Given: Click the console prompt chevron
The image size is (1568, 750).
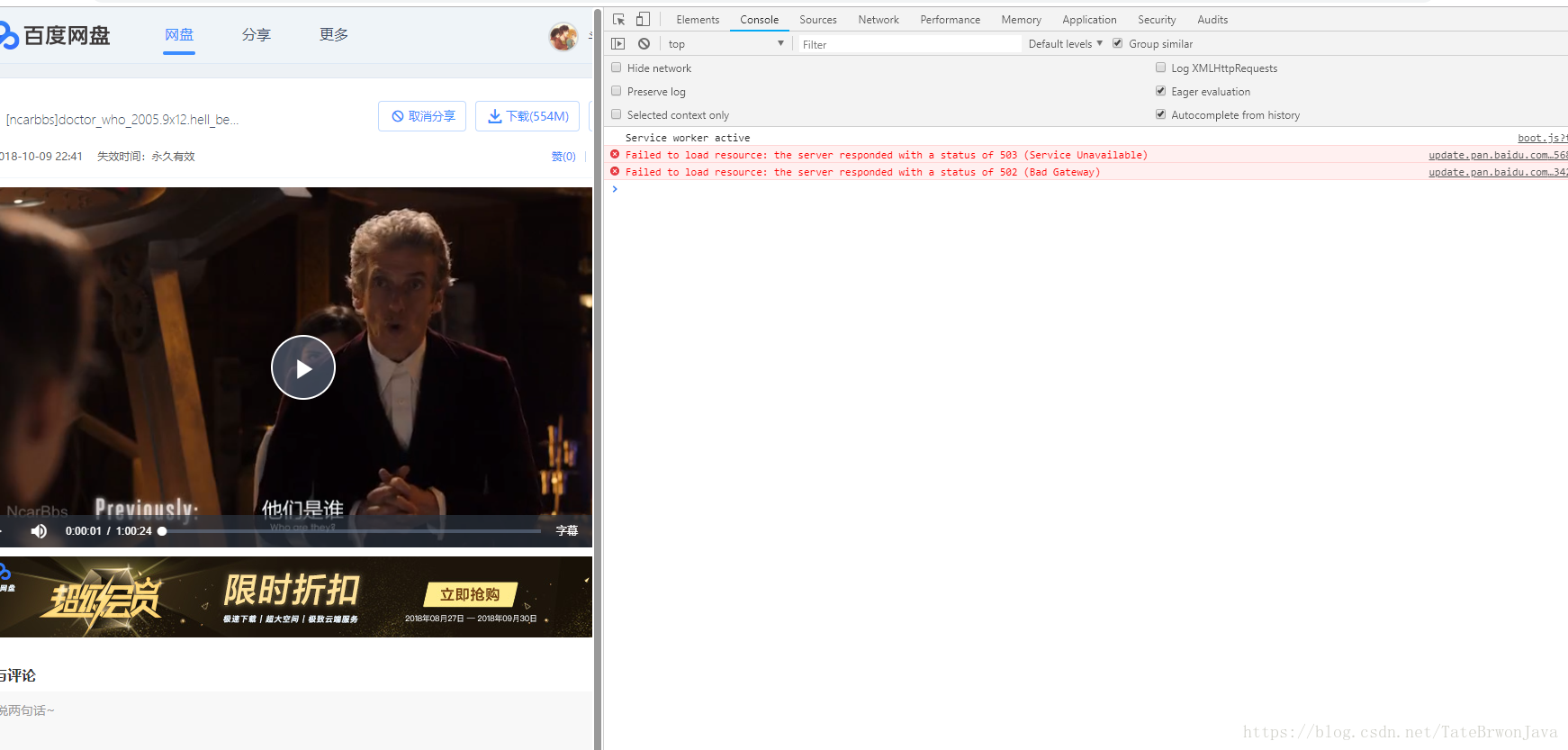Looking at the screenshot, I should click(x=615, y=189).
